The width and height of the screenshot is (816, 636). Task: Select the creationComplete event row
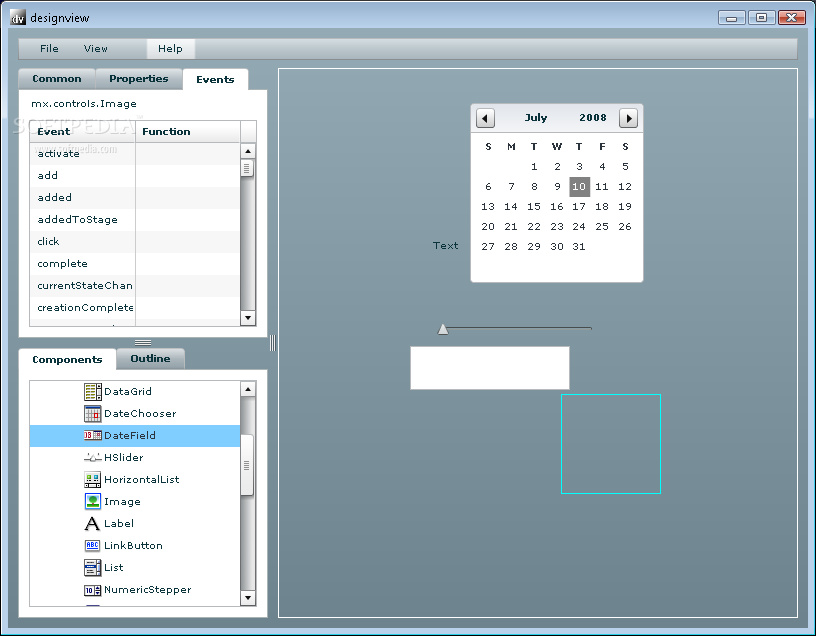click(x=135, y=308)
